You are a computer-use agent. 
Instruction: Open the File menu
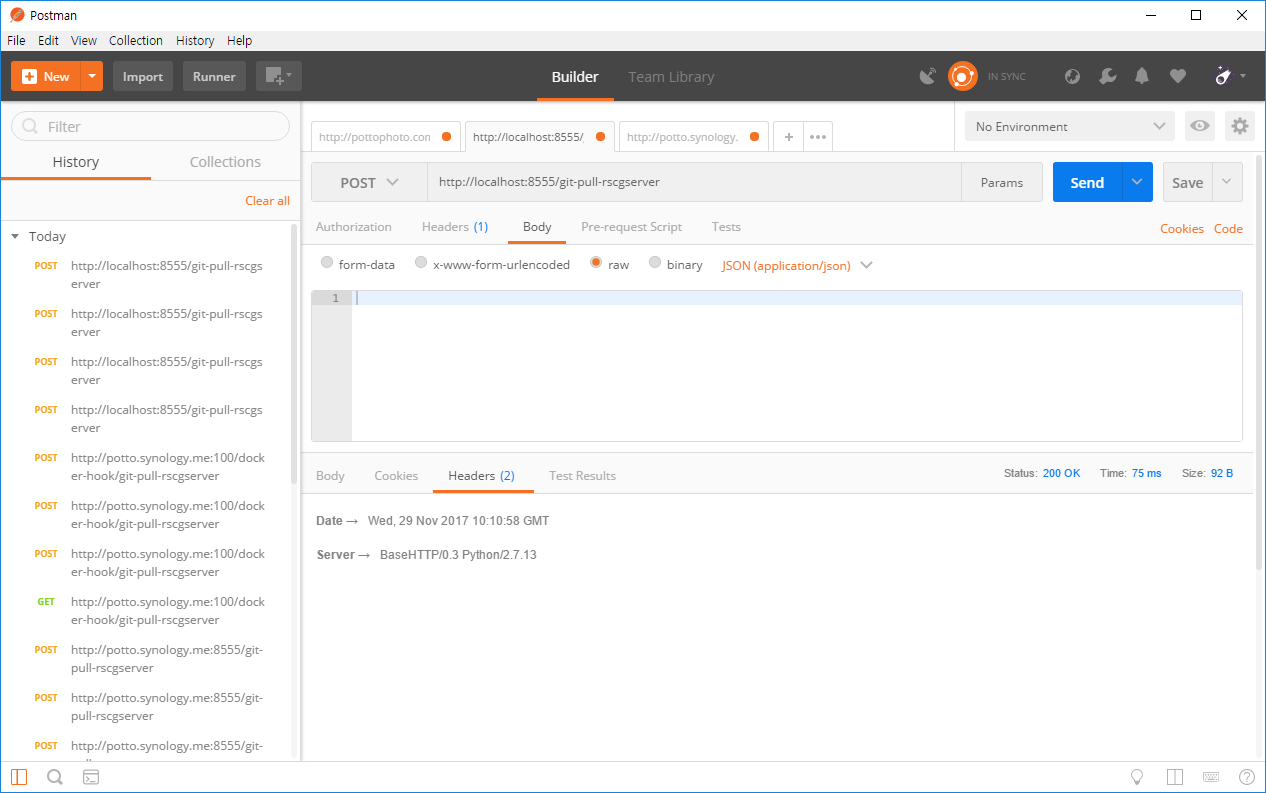[16, 40]
